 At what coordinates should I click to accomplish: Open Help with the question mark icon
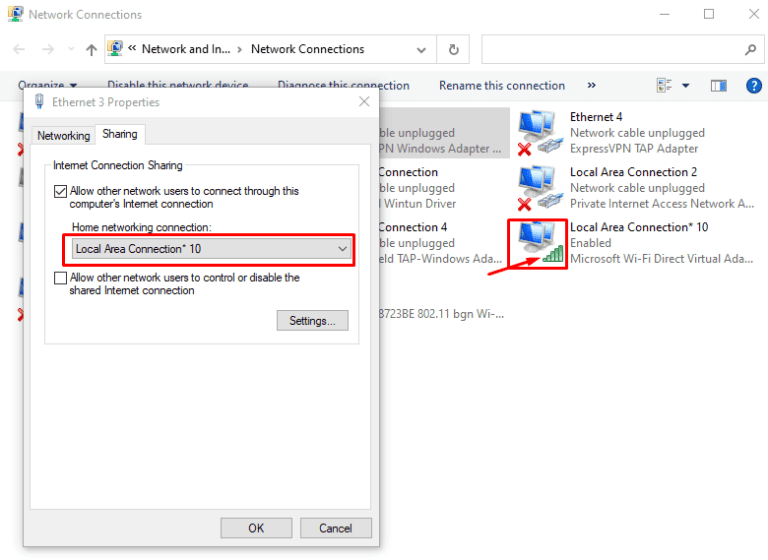[754, 86]
